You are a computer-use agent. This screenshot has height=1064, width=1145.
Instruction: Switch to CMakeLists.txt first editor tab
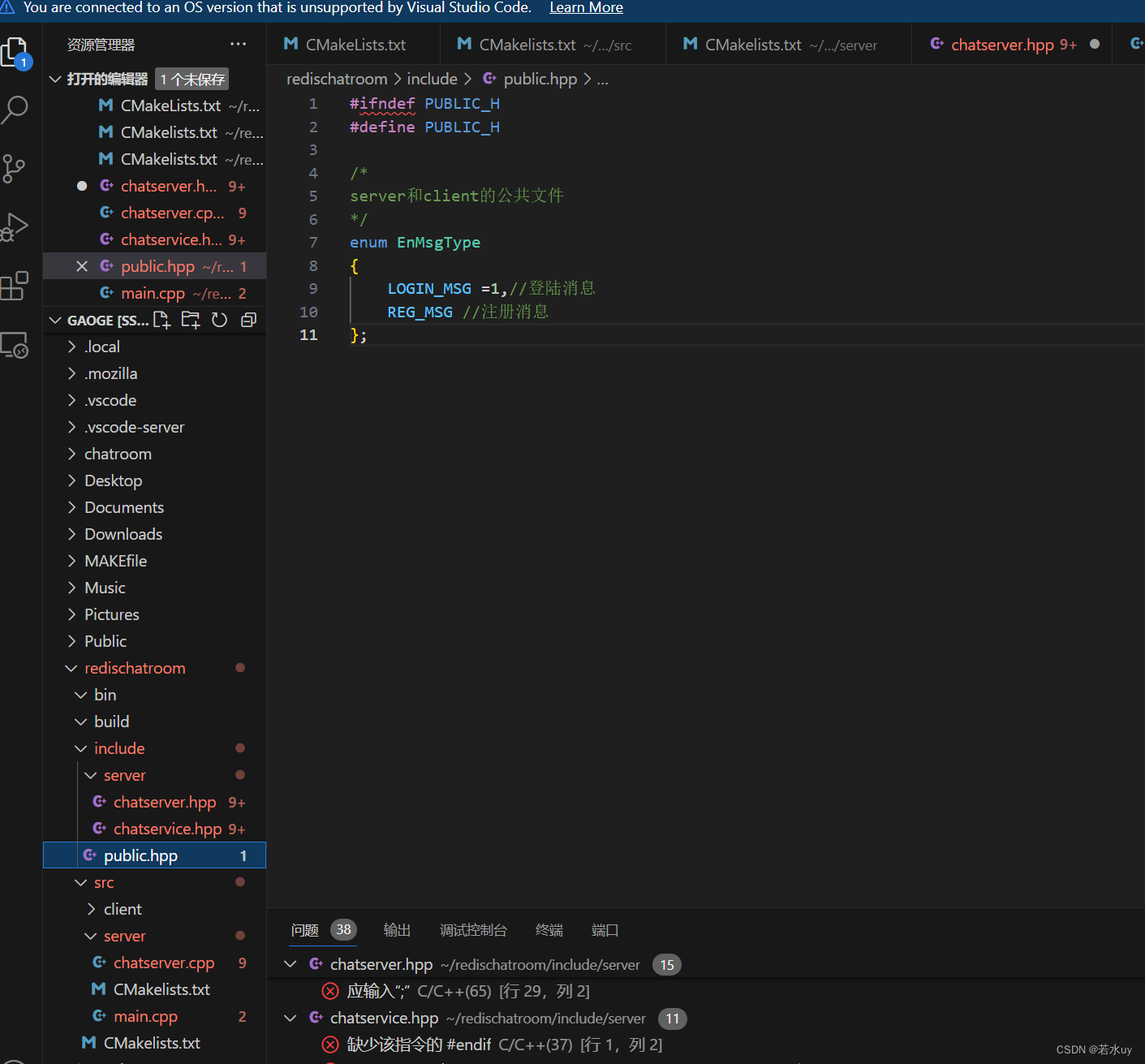(x=353, y=45)
